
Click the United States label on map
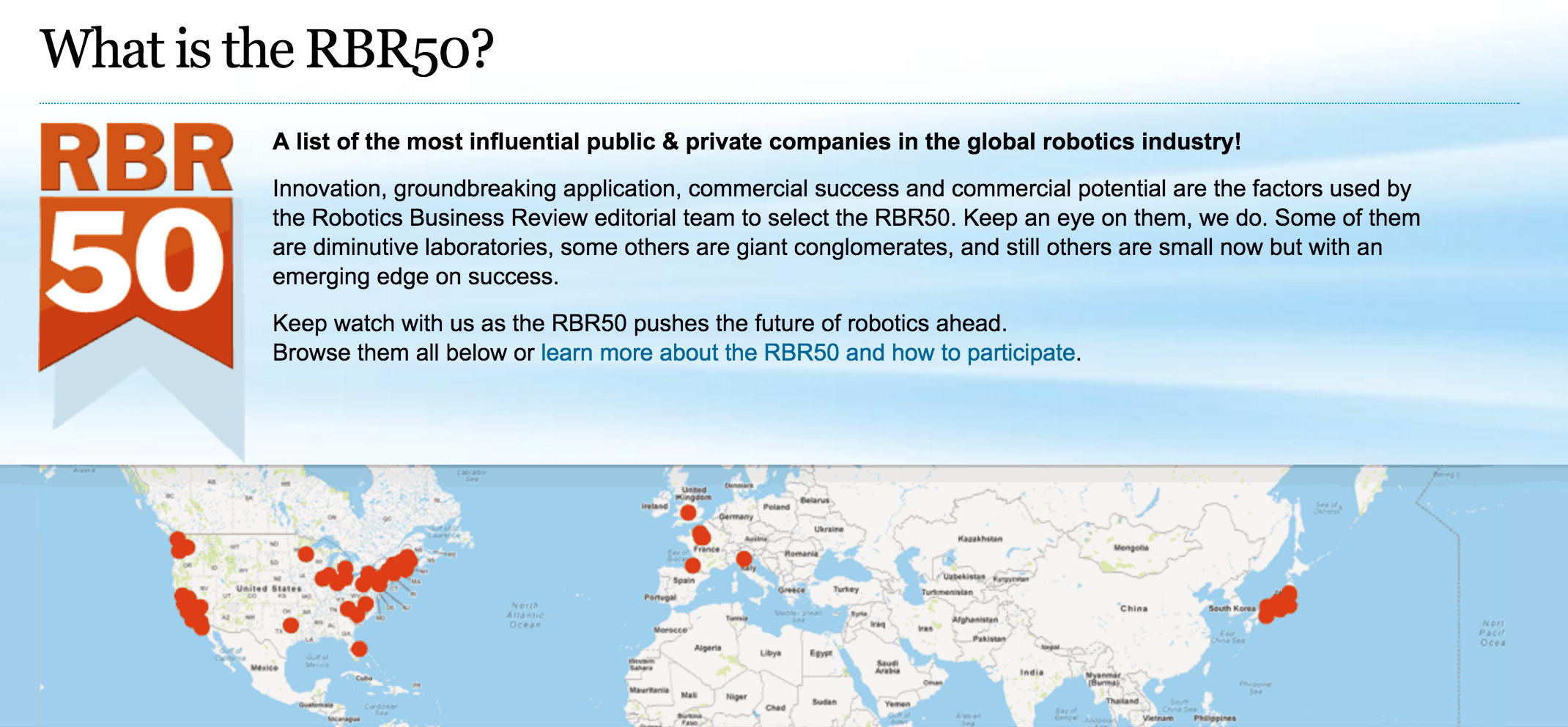click(269, 588)
